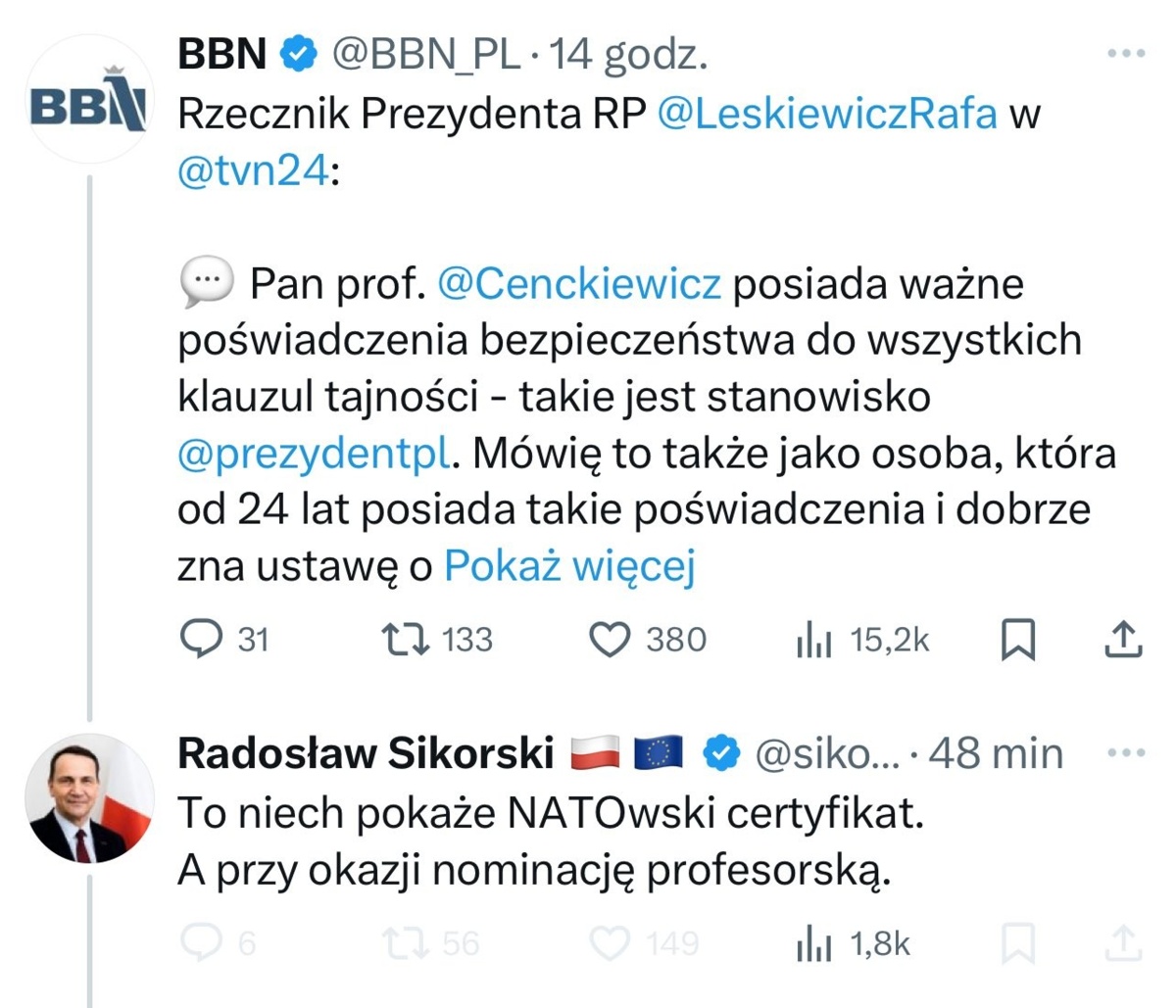Screen dimensions: 1176x1008
Task: Reply to Radosław Sikorski's tweet
Action: click(x=203, y=943)
